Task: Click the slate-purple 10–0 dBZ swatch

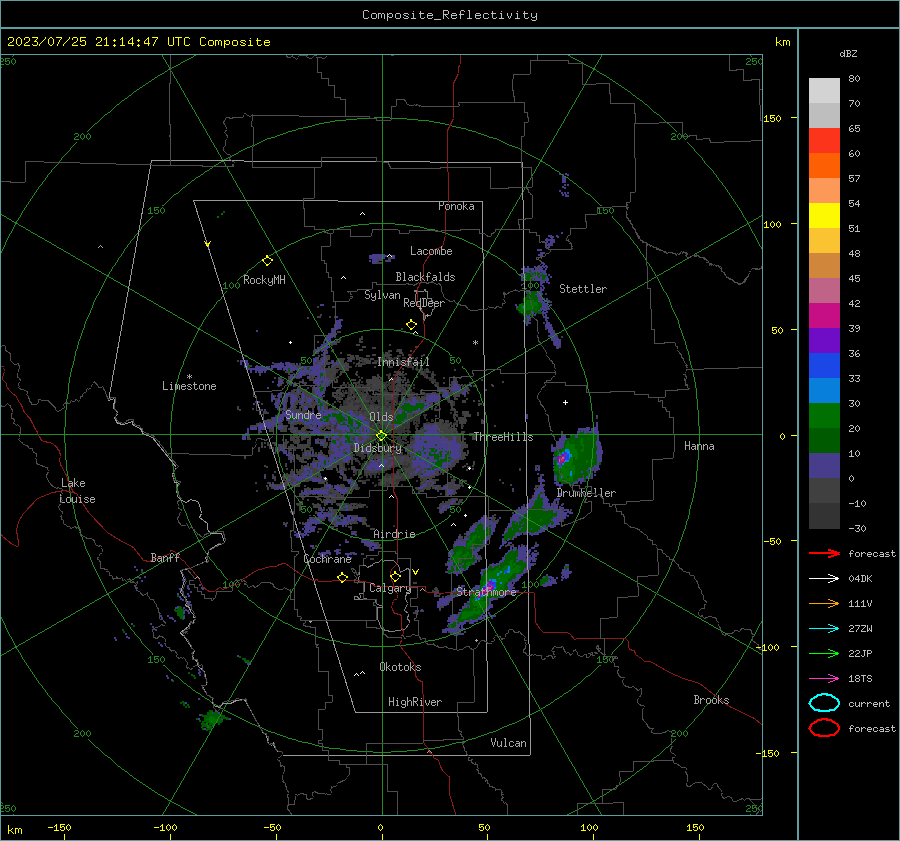Action: point(824,466)
